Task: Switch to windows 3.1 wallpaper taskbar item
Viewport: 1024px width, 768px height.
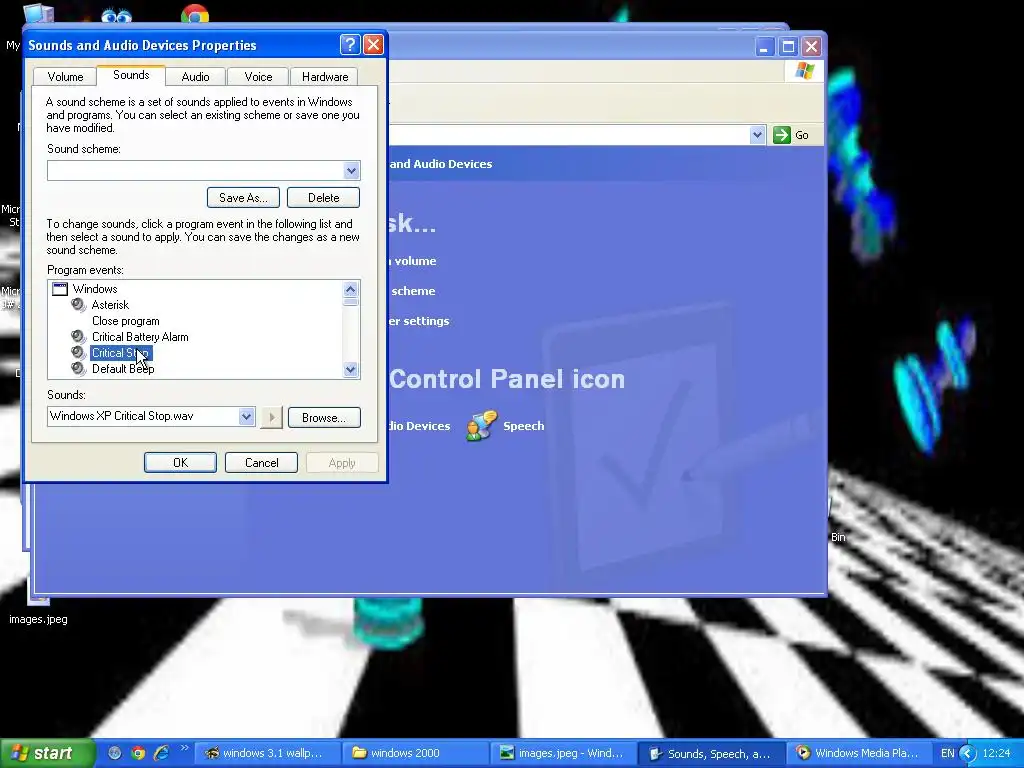Action: (x=268, y=753)
